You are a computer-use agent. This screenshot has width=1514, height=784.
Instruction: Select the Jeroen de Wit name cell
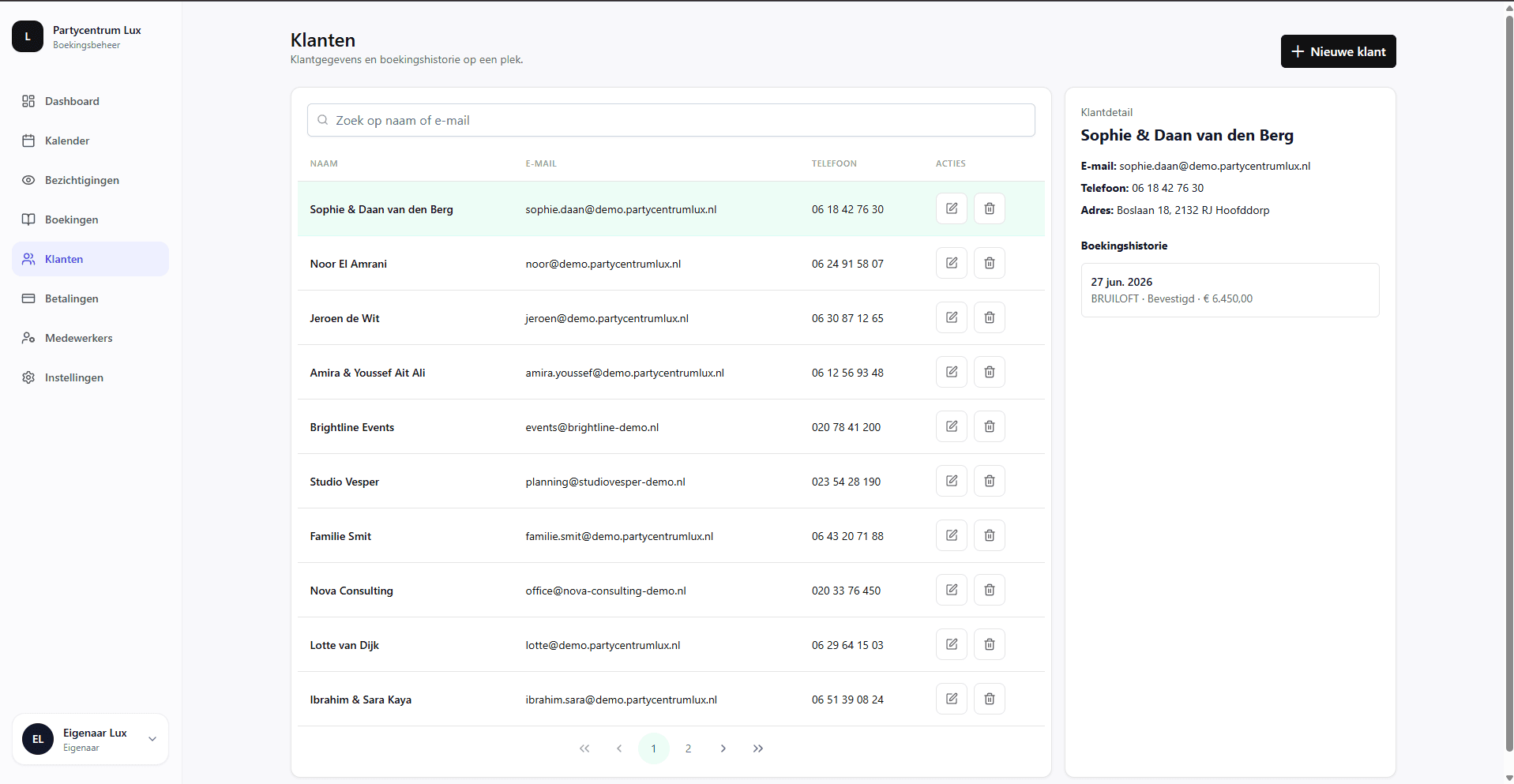(344, 318)
